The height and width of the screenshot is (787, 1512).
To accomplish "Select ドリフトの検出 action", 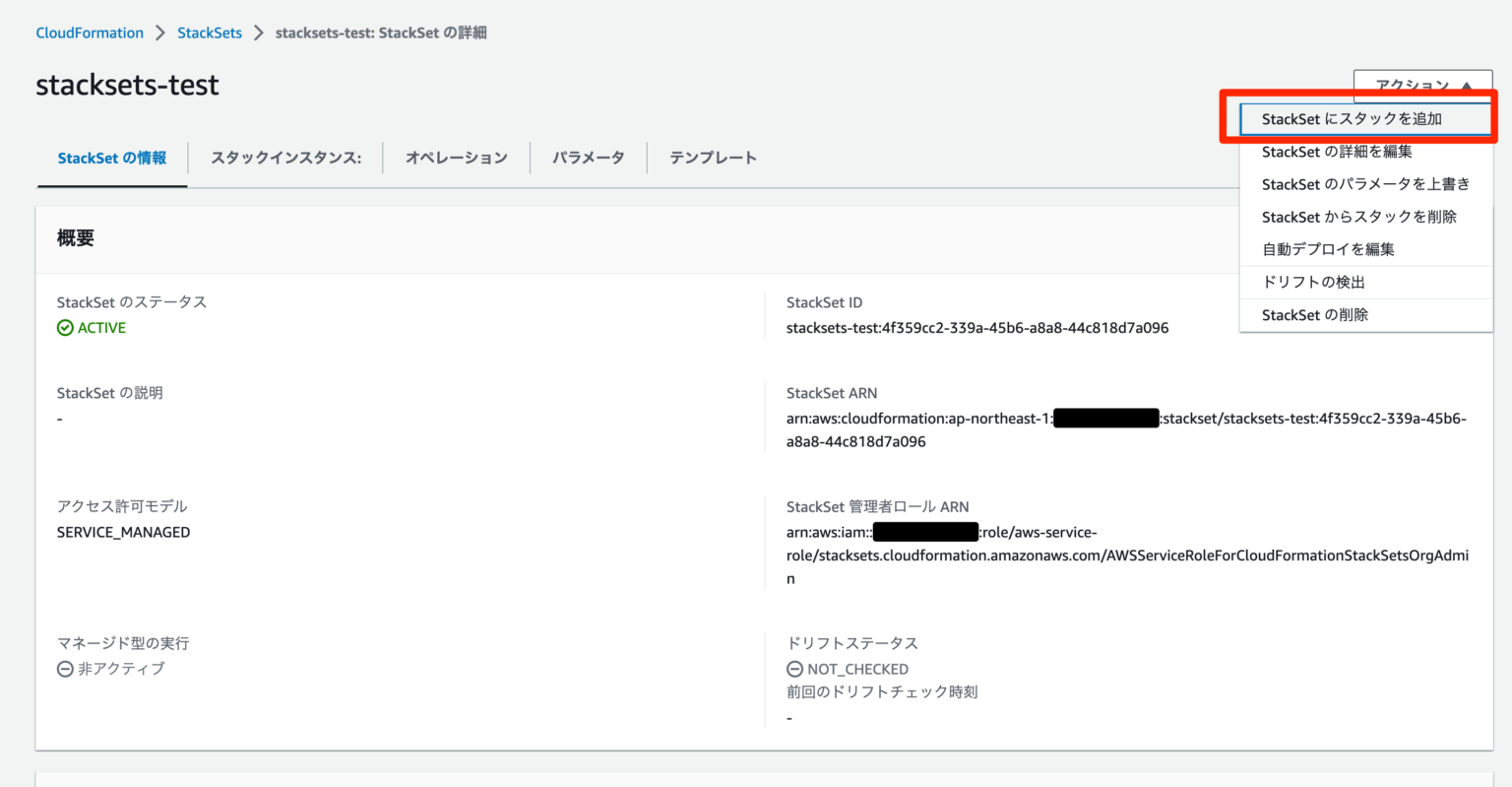I will point(1312,282).
